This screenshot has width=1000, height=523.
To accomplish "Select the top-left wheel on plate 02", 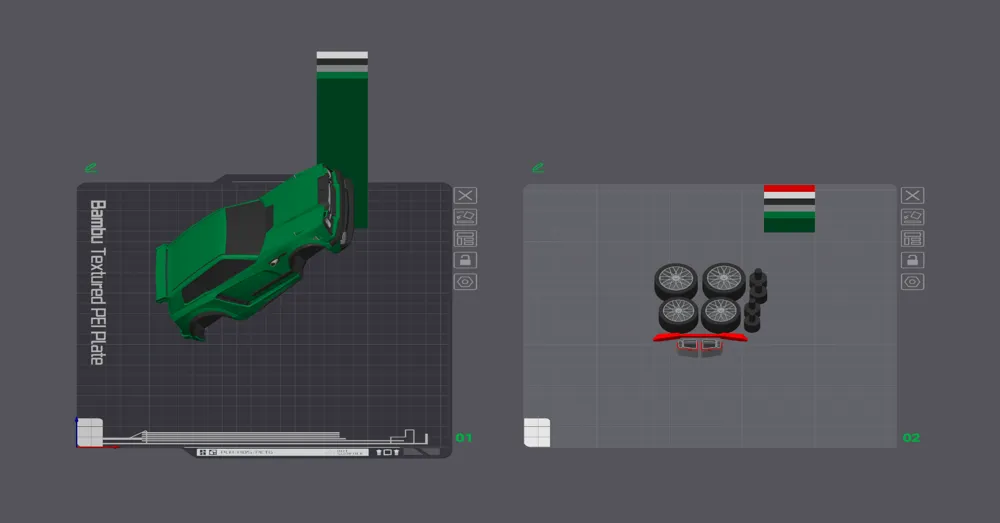I will (675, 280).
